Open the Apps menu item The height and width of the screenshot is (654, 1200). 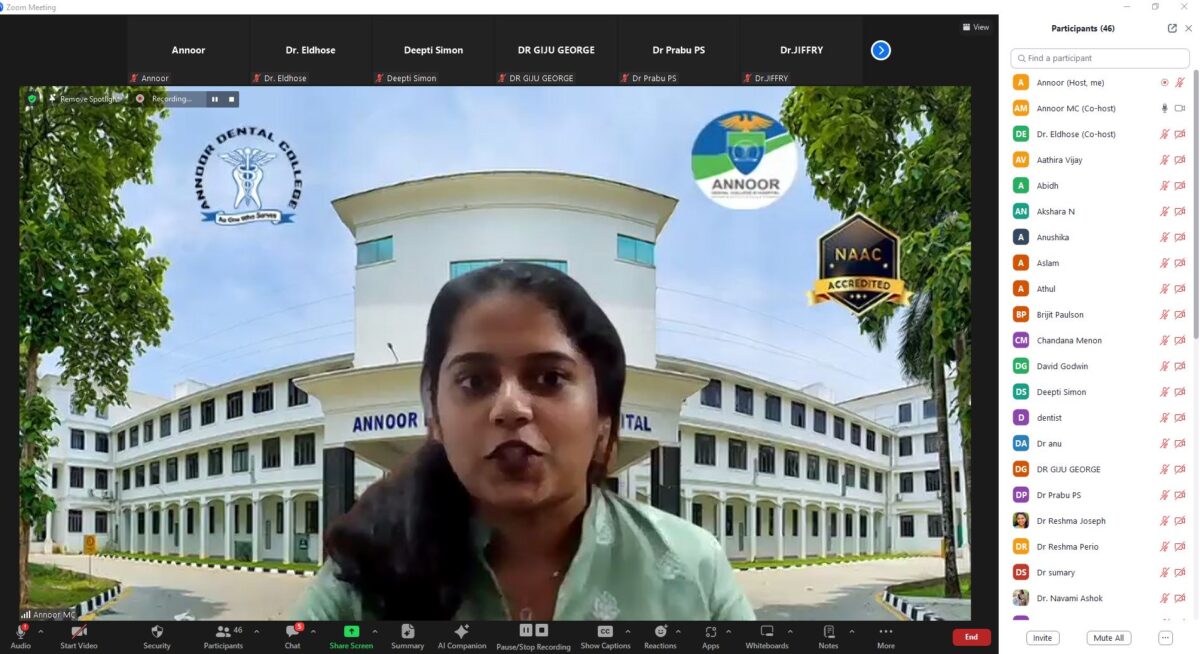click(710, 632)
